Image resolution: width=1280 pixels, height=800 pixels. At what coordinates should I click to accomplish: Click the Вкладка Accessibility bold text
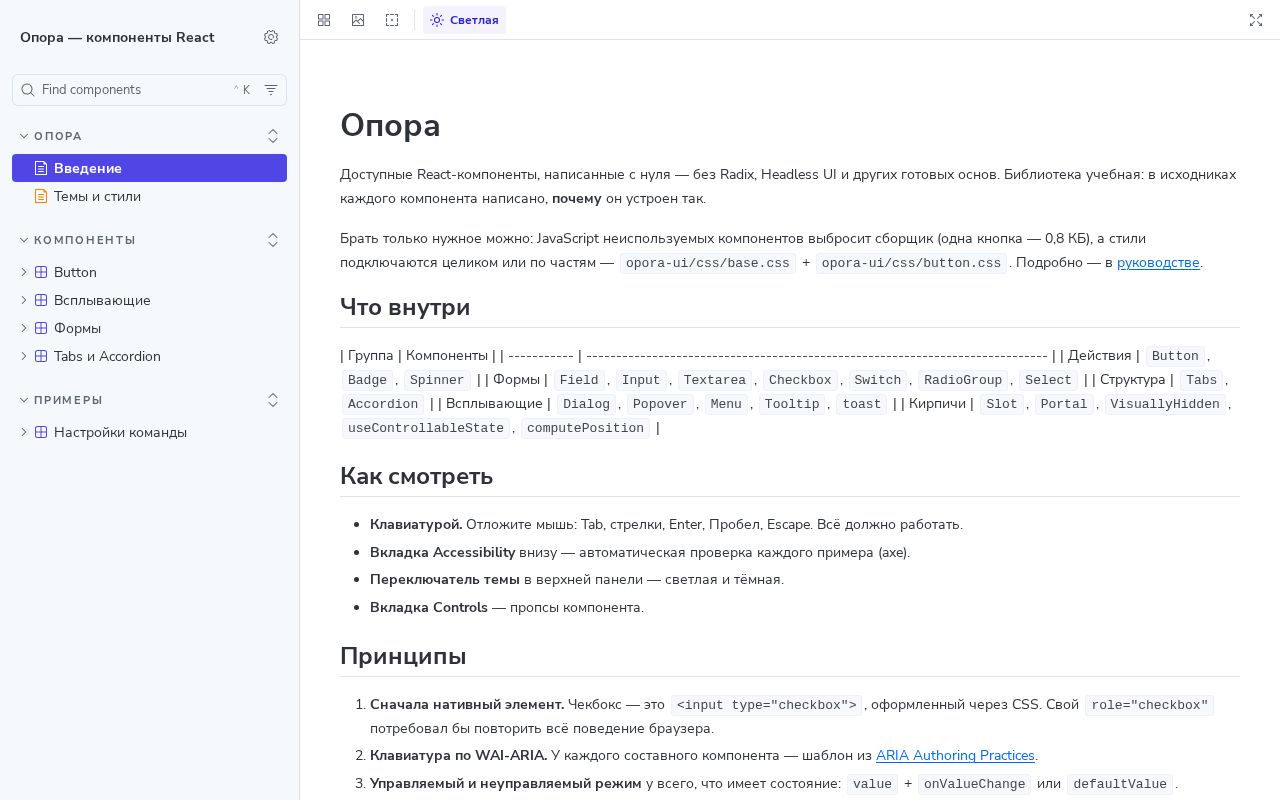(x=442, y=552)
